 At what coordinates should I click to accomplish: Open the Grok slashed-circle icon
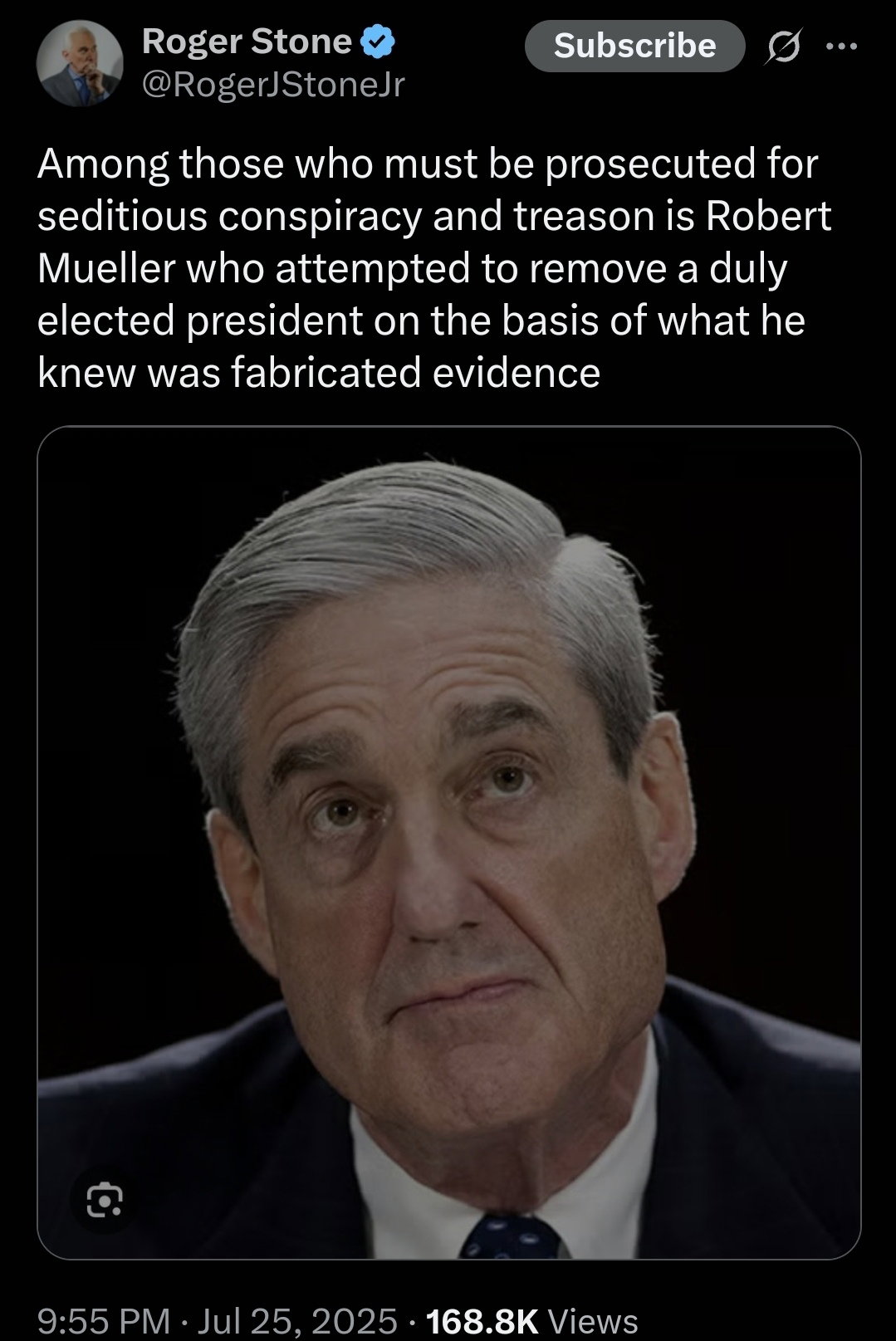781,48
